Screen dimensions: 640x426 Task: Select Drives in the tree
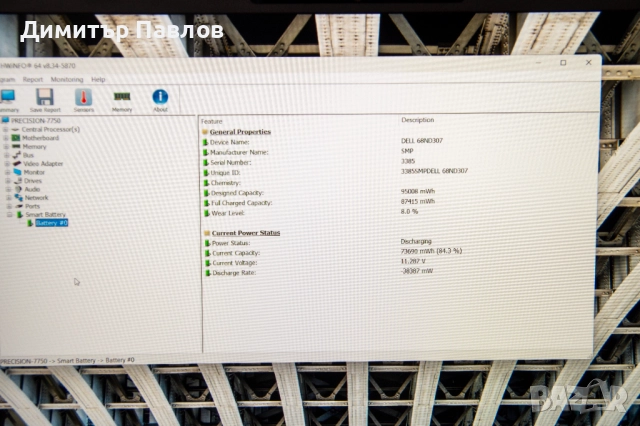tap(33, 181)
